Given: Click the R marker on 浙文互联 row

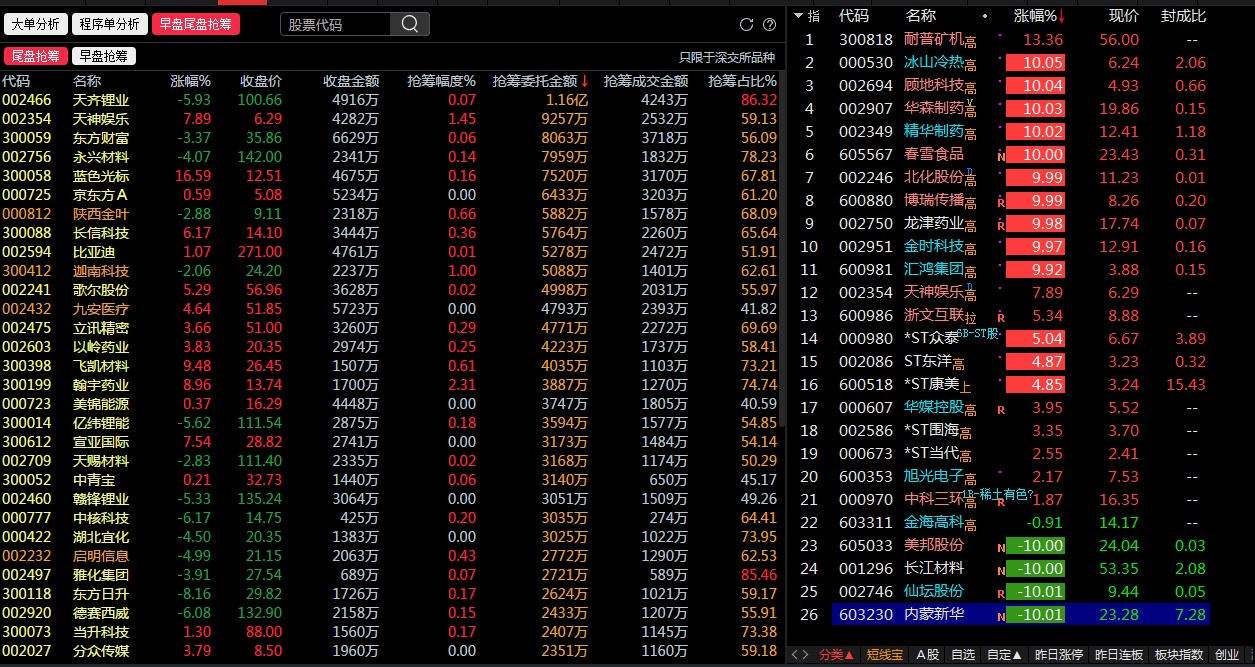Looking at the screenshot, I should 1001,318.
